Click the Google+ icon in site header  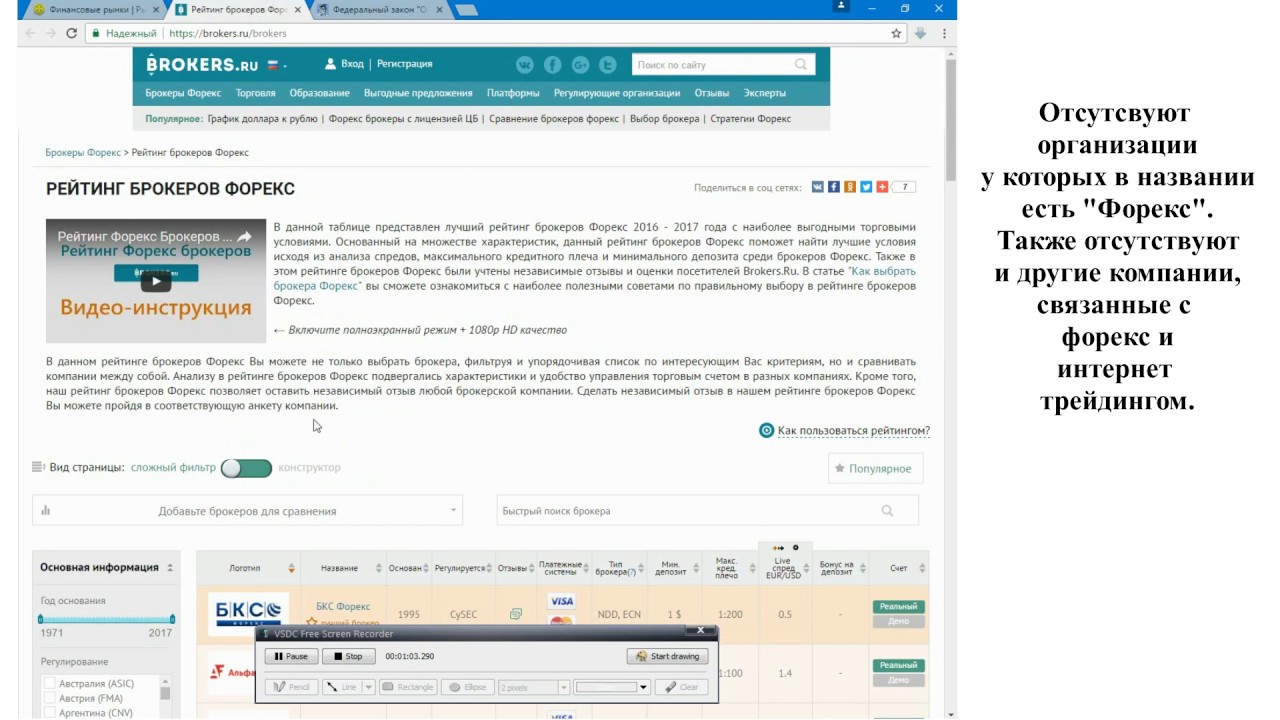580,65
